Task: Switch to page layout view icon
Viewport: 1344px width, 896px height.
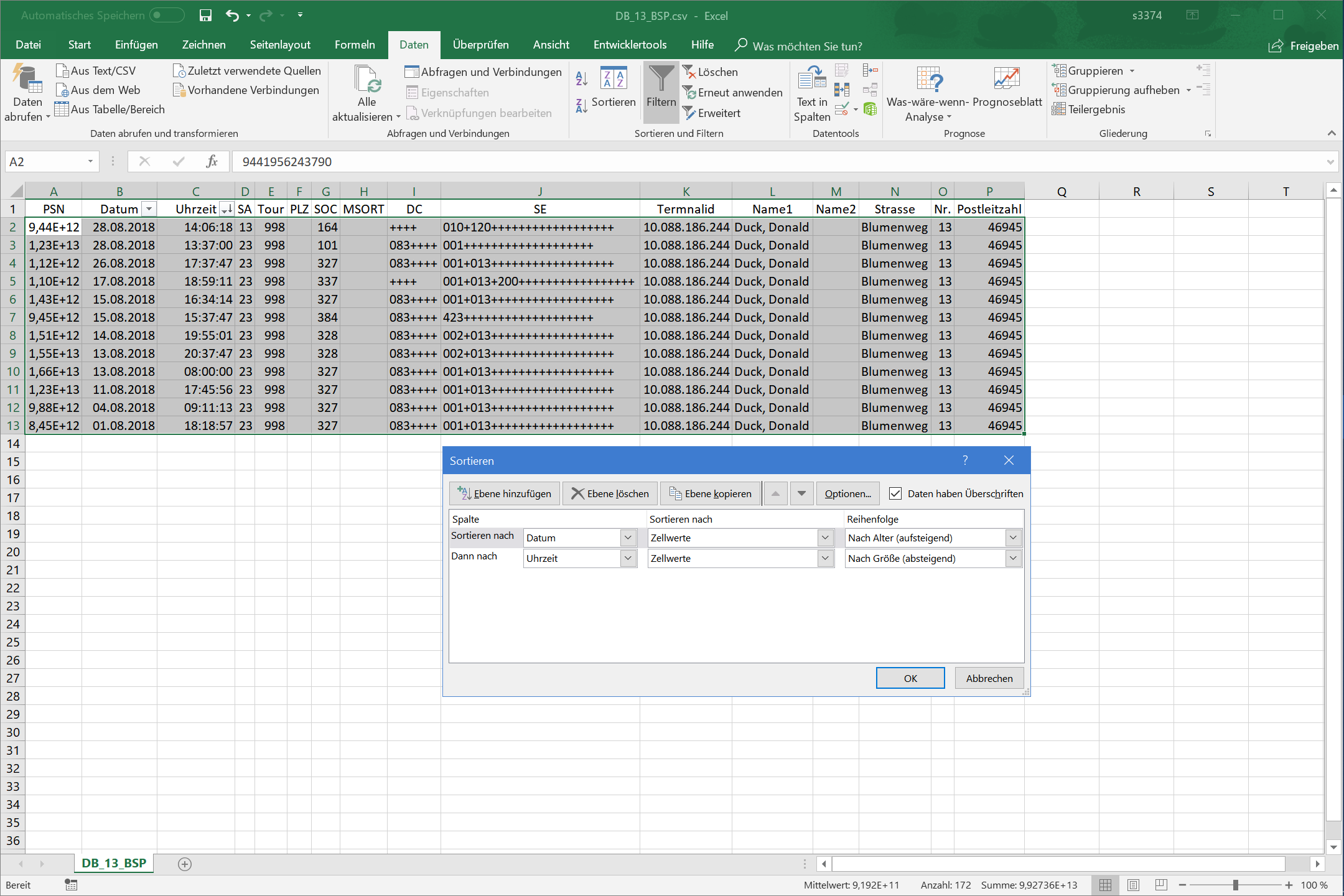Action: (x=1133, y=885)
